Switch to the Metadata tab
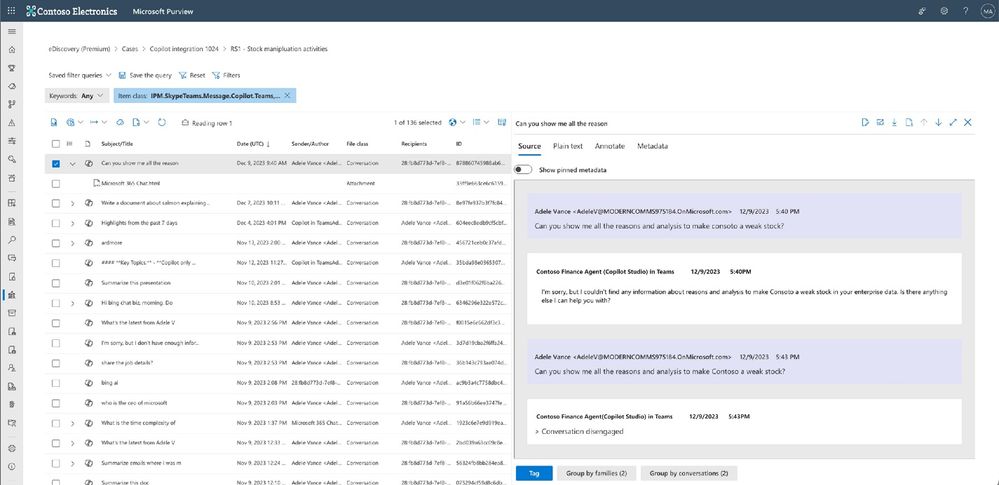Screen dimensions: 999x485 click(x=652, y=146)
